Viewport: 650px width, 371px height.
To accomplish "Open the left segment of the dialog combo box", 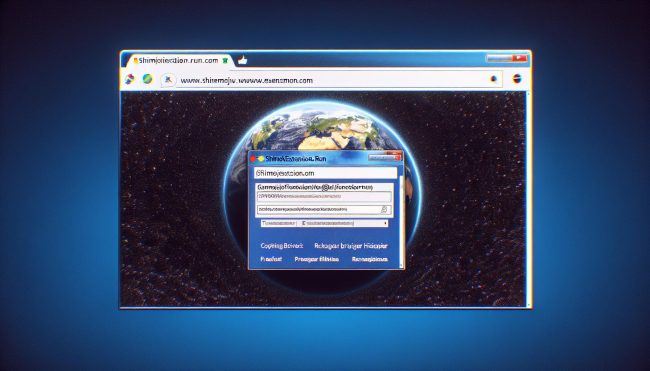I will click(x=279, y=223).
